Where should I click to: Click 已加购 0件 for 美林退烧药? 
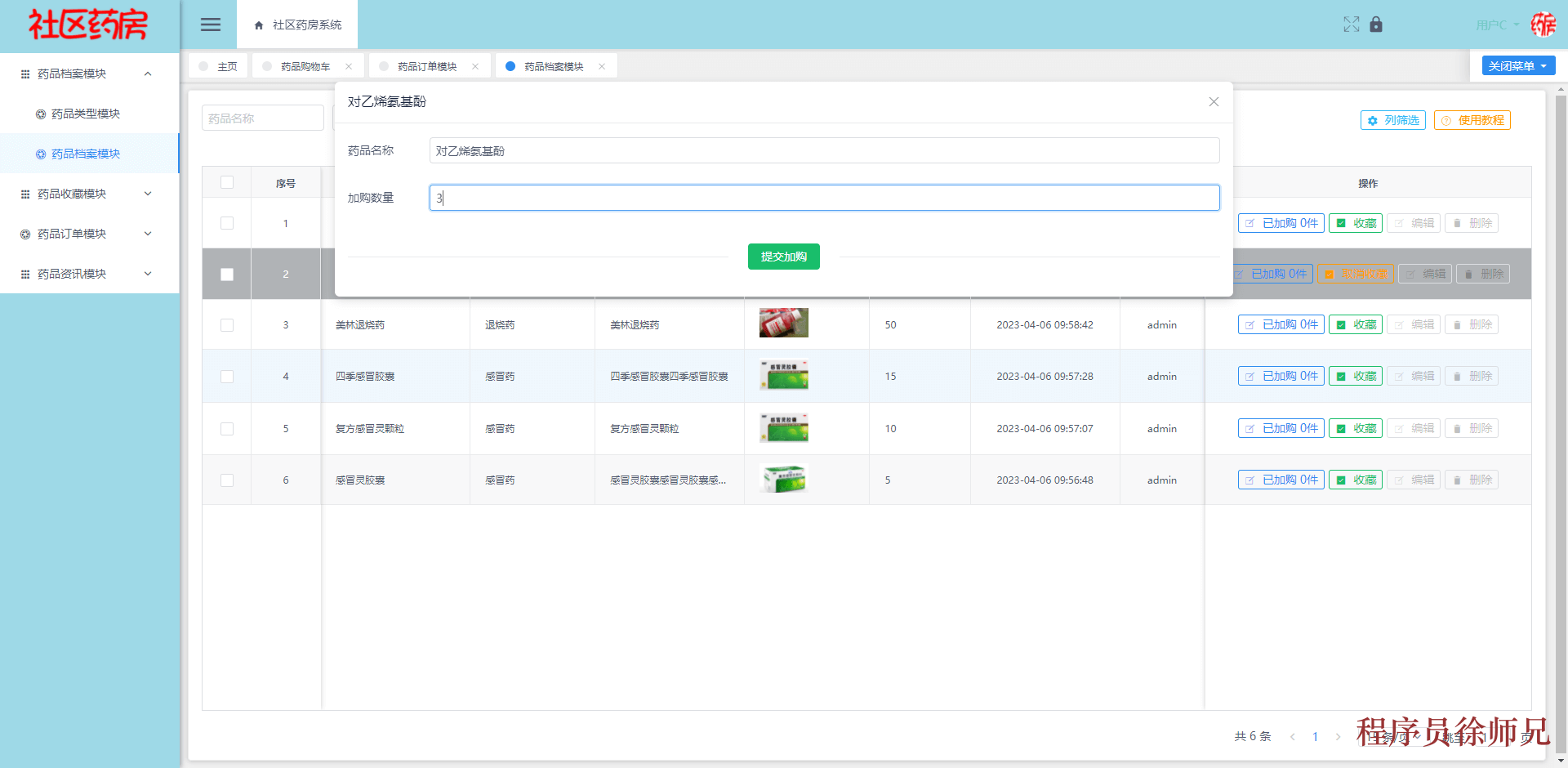click(x=1280, y=324)
